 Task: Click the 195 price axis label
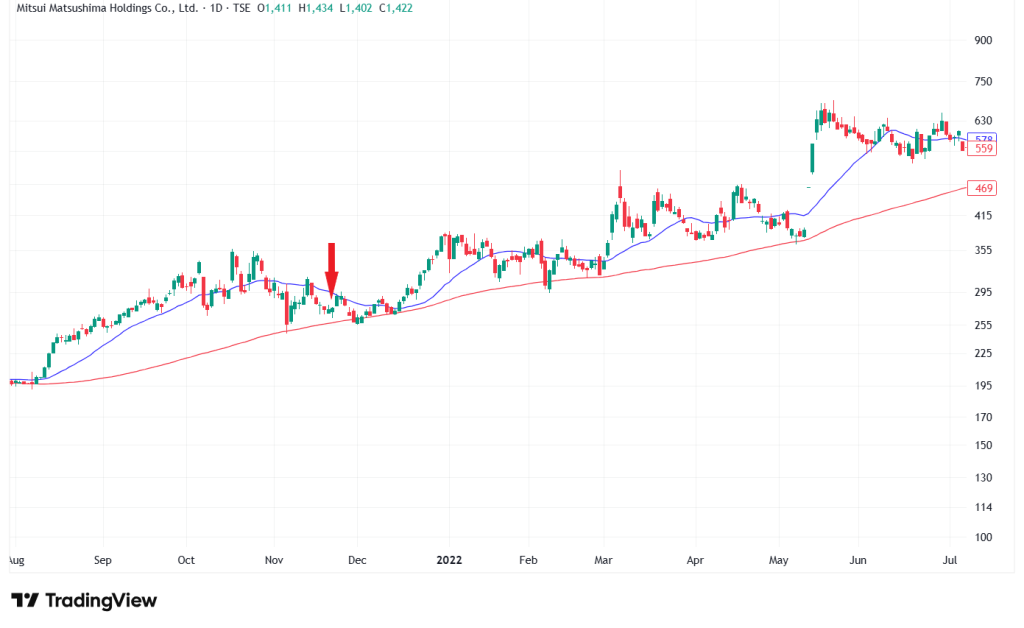tap(983, 386)
